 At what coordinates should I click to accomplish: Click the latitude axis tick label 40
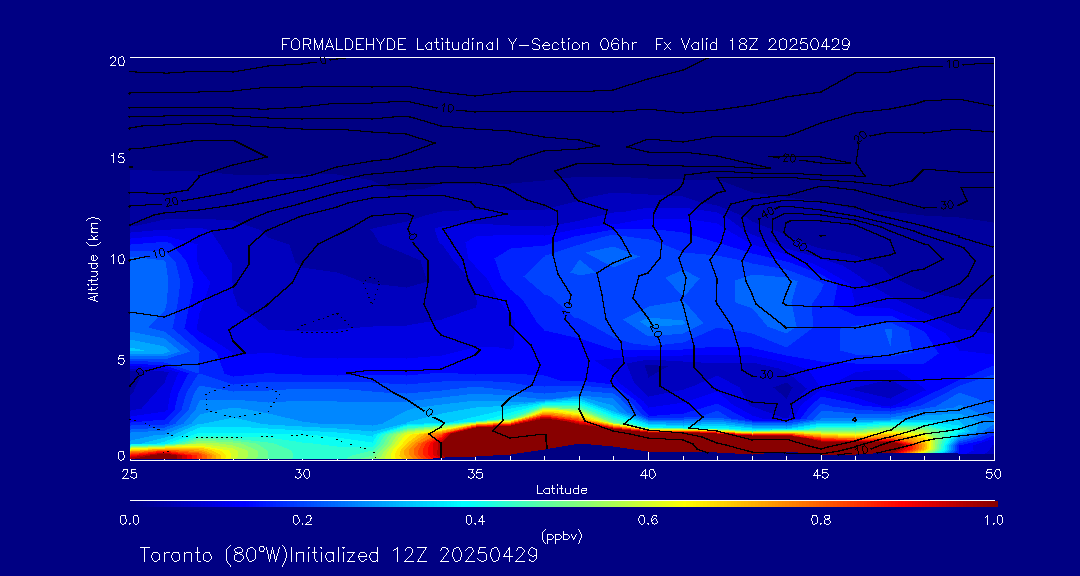coord(647,474)
